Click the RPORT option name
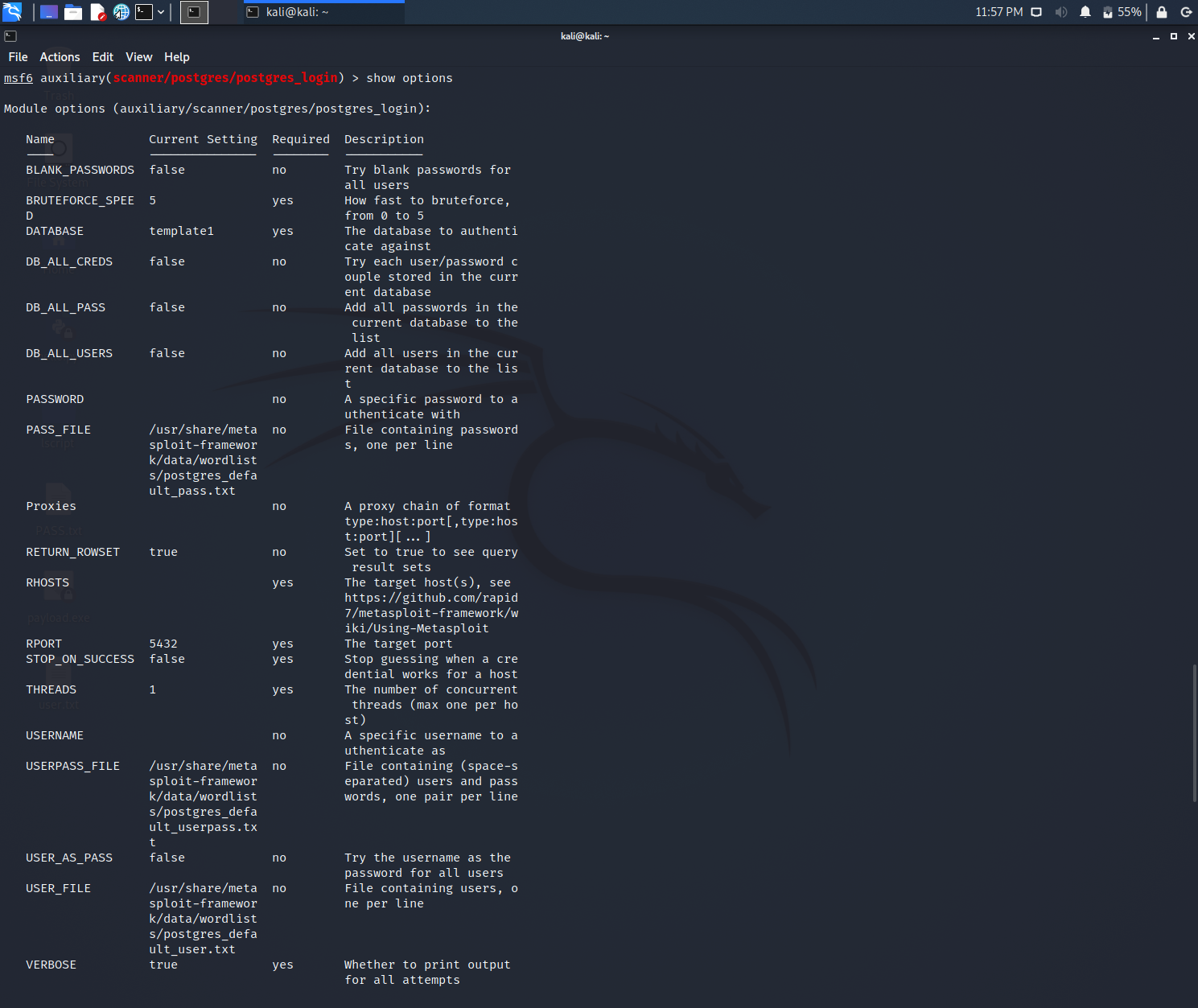This screenshot has width=1198, height=1008. click(x=43, y=644)
